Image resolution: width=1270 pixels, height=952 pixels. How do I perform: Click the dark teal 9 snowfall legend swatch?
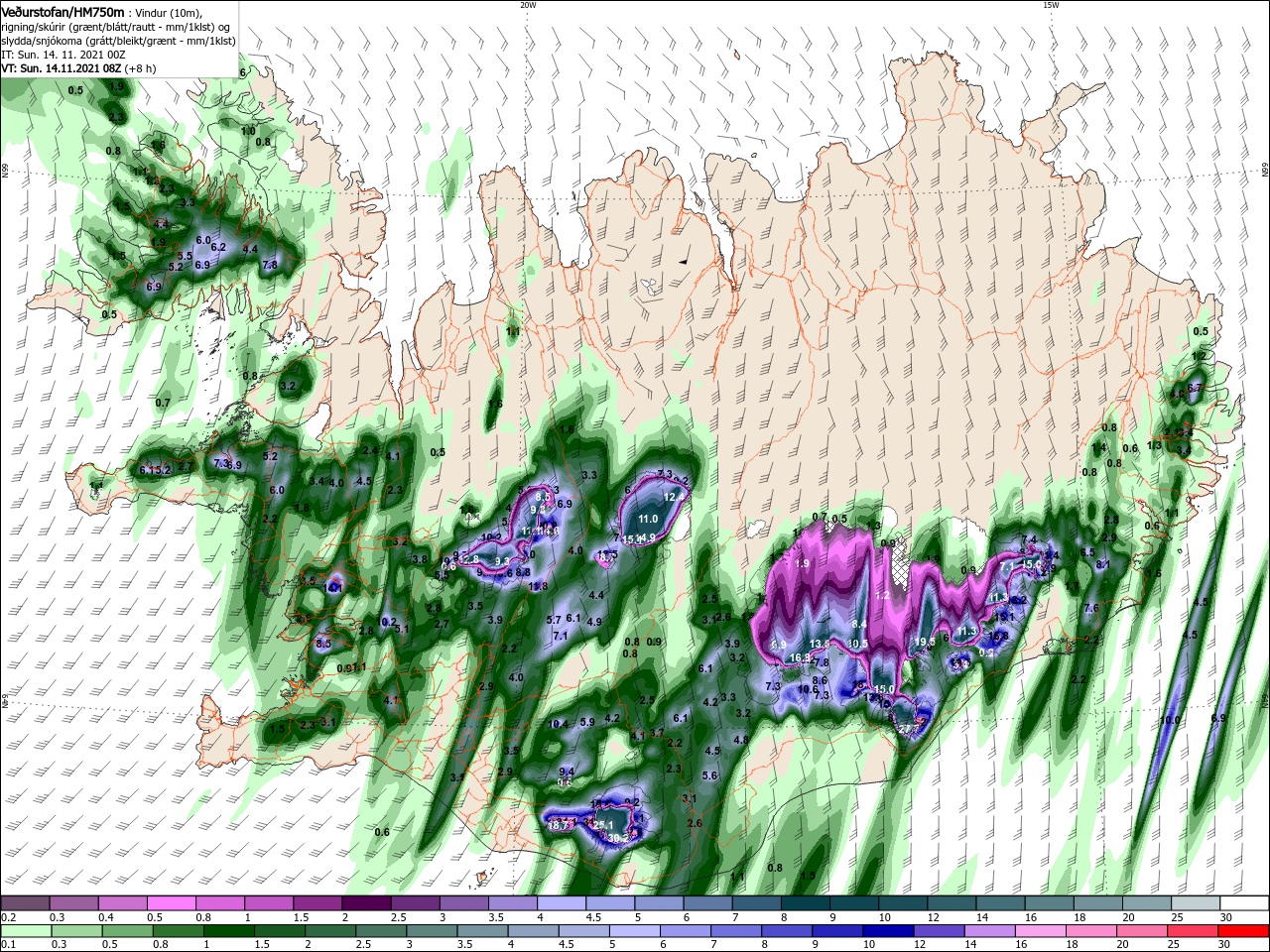[x=854, y=902]
